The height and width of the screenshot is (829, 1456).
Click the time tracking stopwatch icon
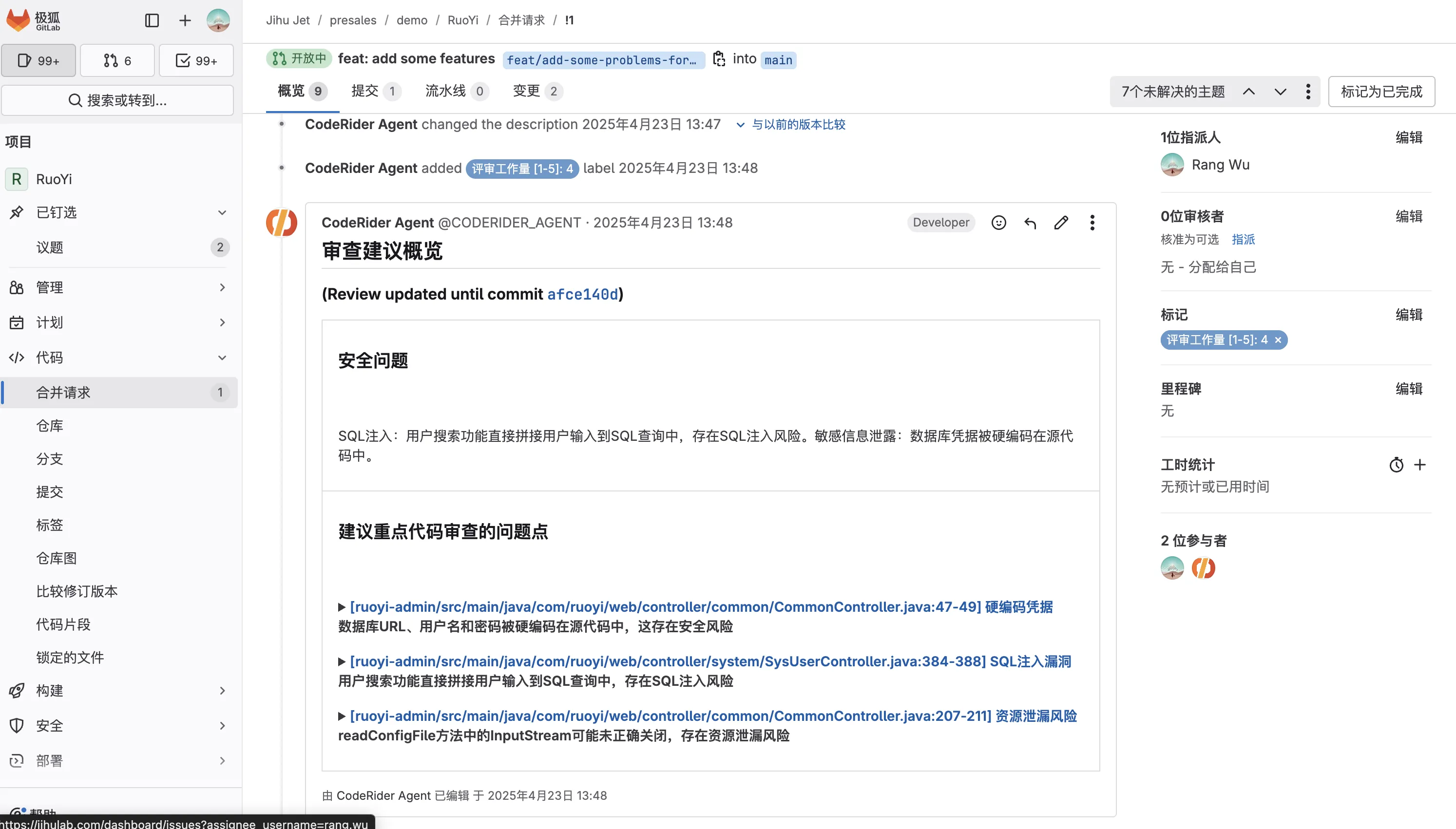pos(1396,465)
